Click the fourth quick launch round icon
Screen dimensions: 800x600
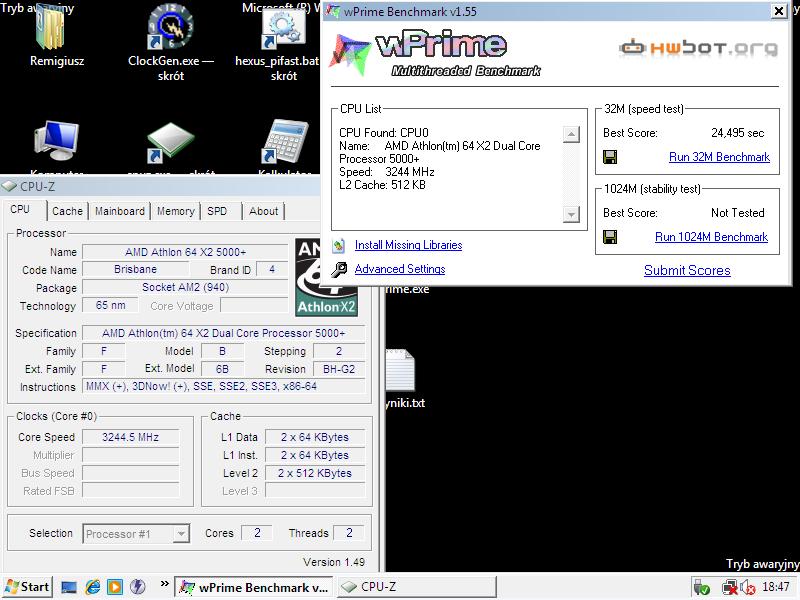[138, 587]
